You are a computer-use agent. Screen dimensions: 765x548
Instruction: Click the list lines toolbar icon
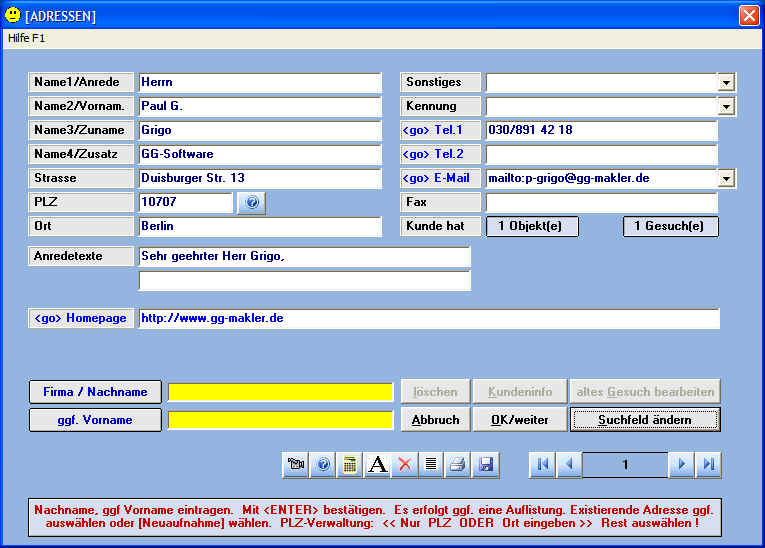[x=431, y=464]
